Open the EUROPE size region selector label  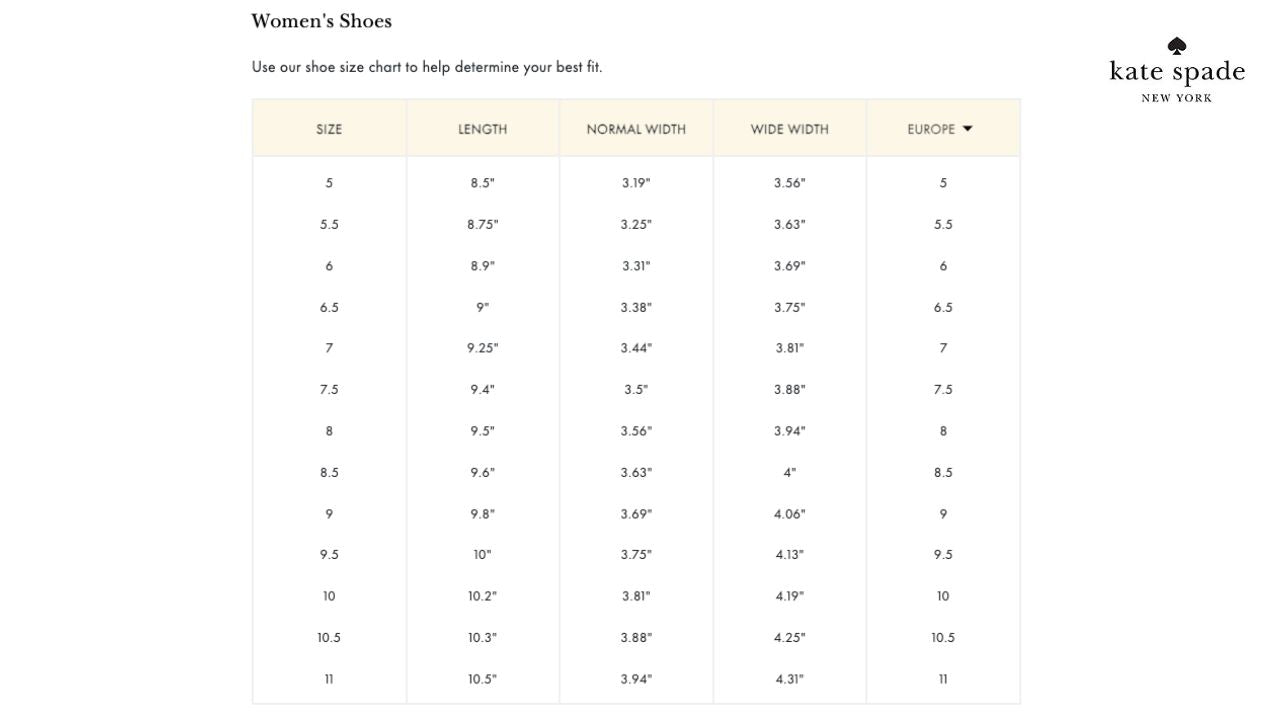(931, 129)
